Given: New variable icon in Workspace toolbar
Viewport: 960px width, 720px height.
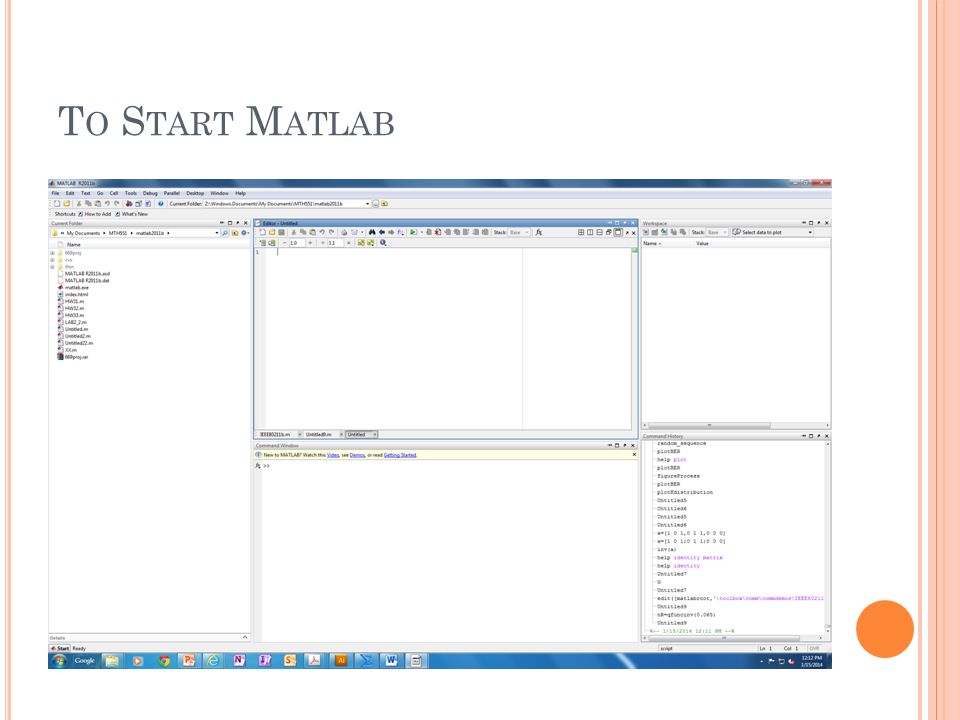Looking at the screenshot, I should pyautogui.click(x=646, y=232).
